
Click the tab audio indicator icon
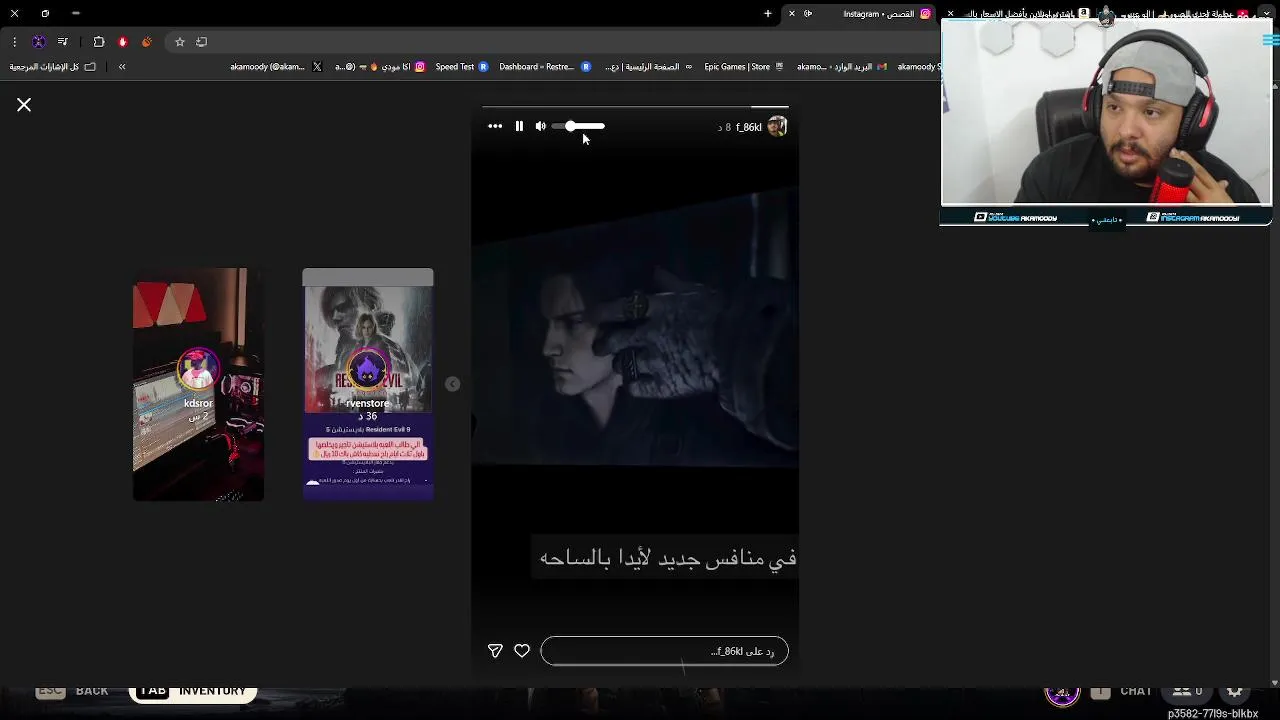tap(808, 14)
